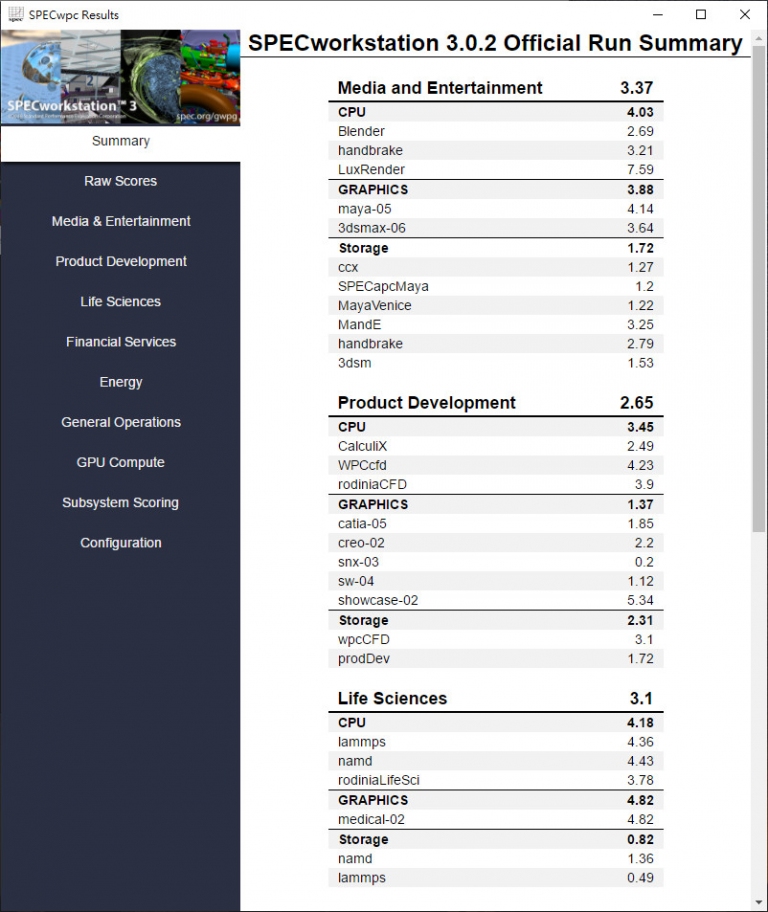Screen dimensions: 768x912
Task: Click the Blender row score 2.69
Action: coord(640,131)
